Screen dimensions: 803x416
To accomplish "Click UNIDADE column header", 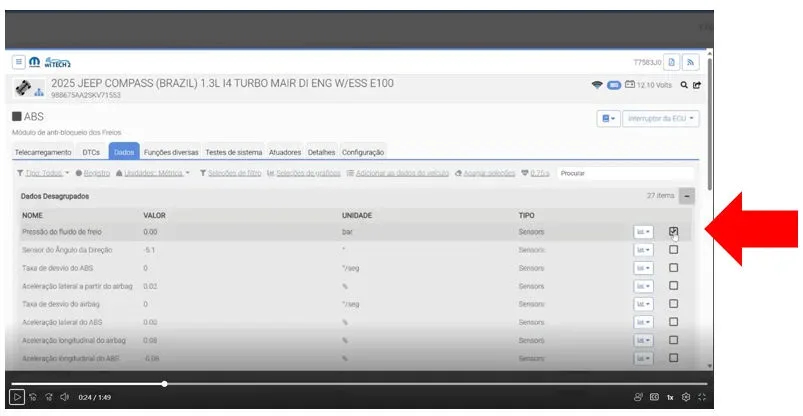I will click(357, 215).
